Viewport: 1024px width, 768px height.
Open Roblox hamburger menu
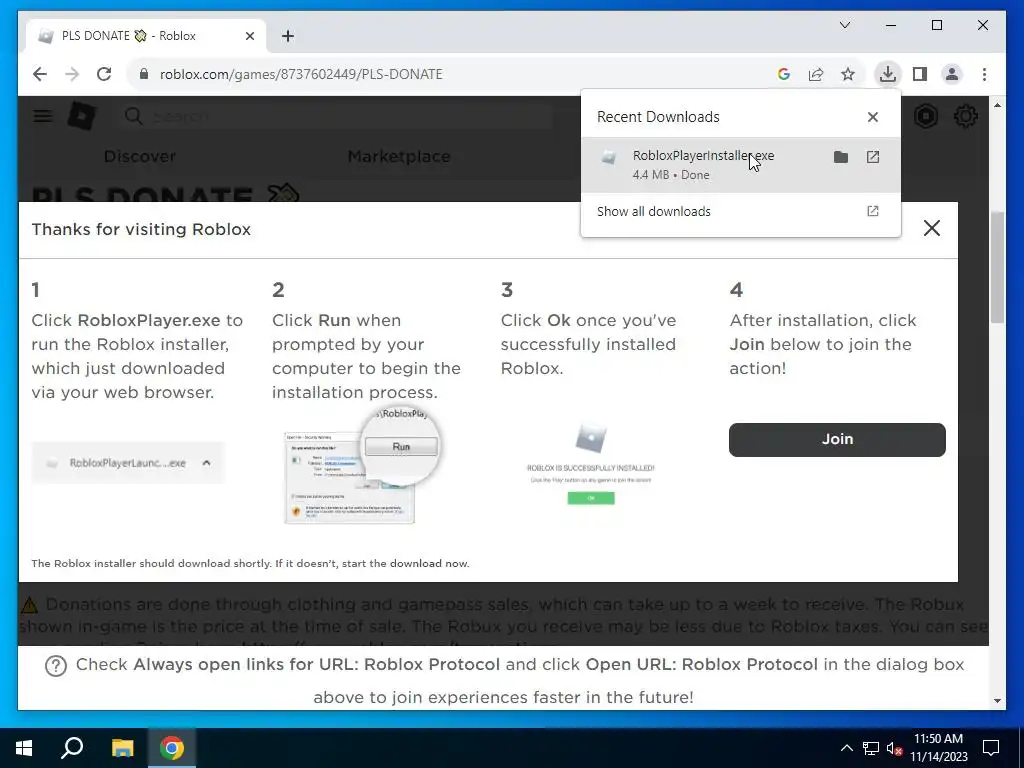[43, 116]
